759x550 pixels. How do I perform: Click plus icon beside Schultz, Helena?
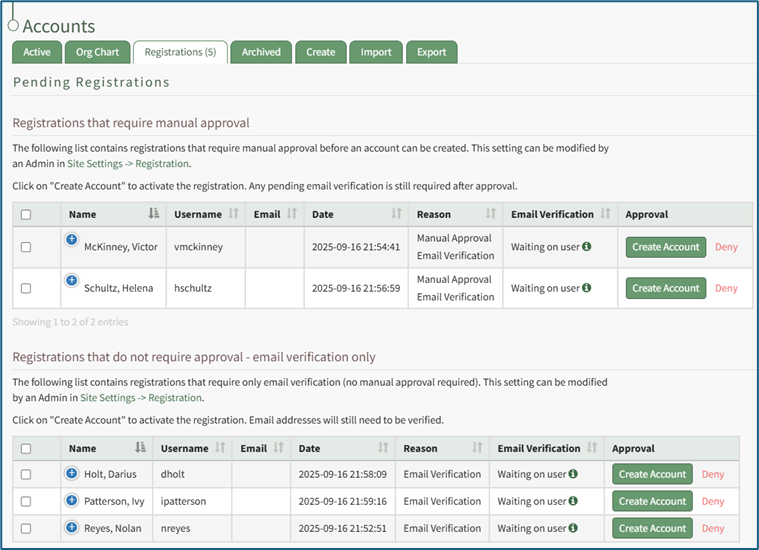[71, 281]
